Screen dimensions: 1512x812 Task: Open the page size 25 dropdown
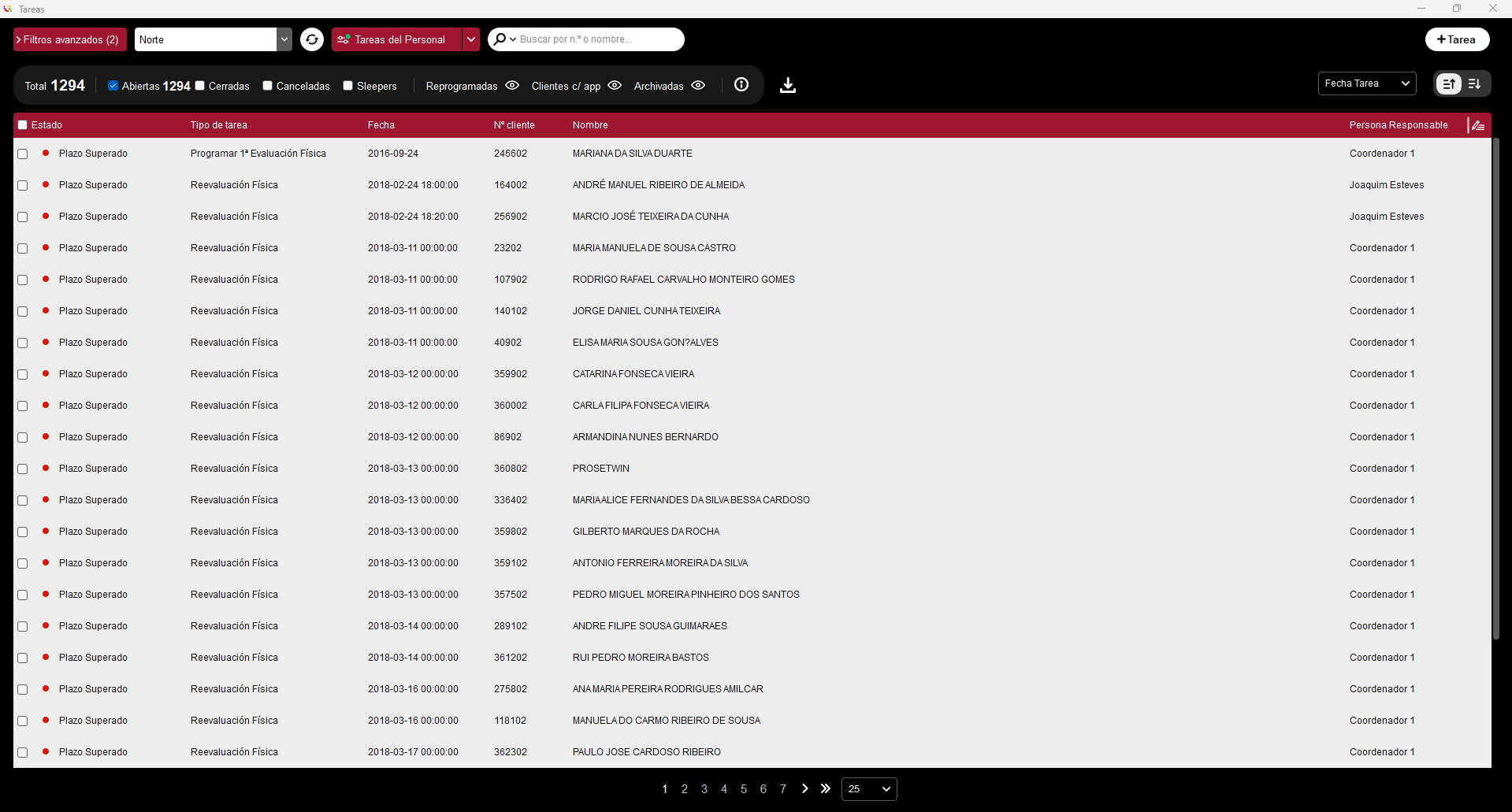coord(869,789)
